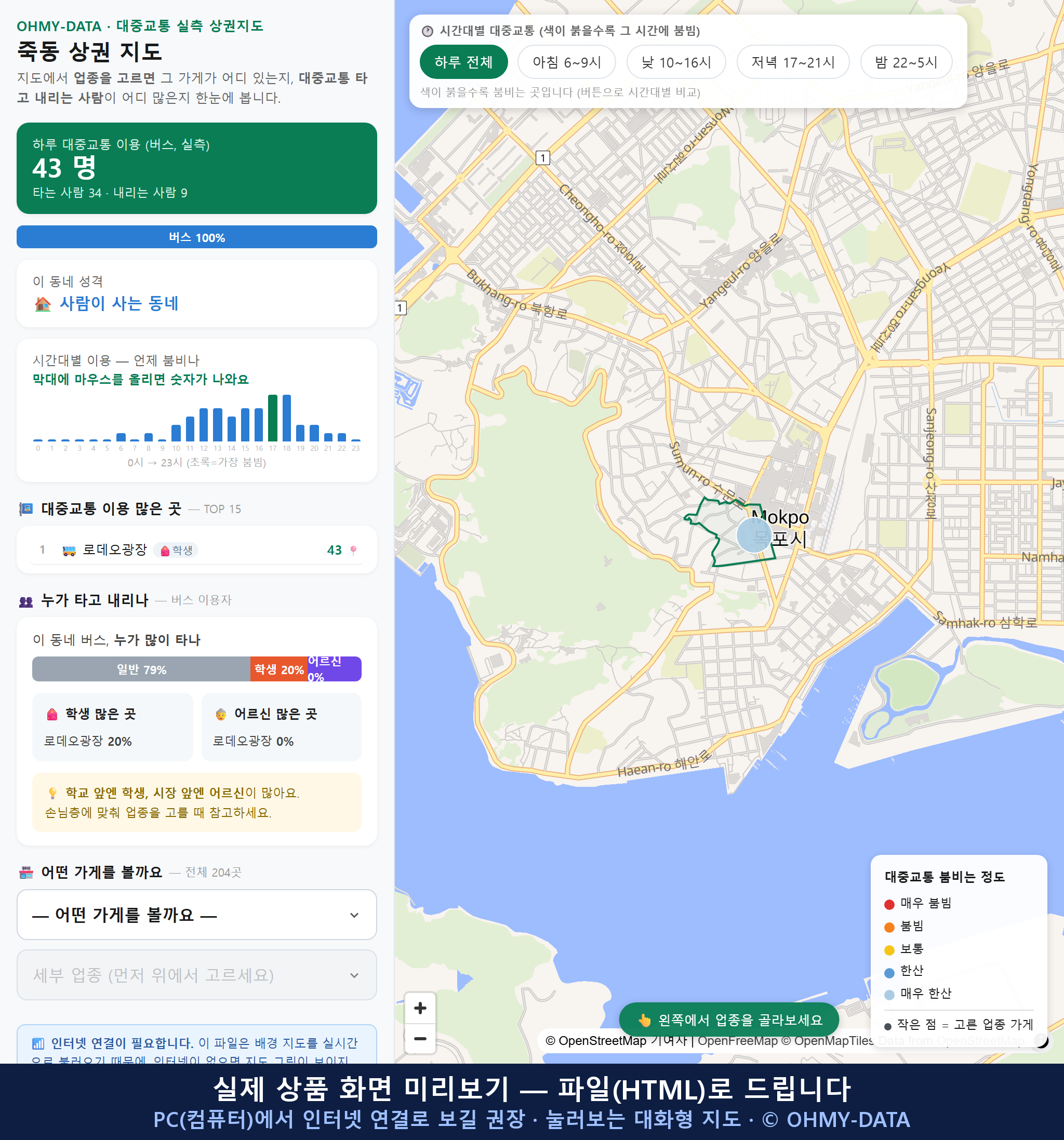Screen dimensions: 1064x1140
Task: Toggle the map attribution info icon
Action: point(1041,1041)
